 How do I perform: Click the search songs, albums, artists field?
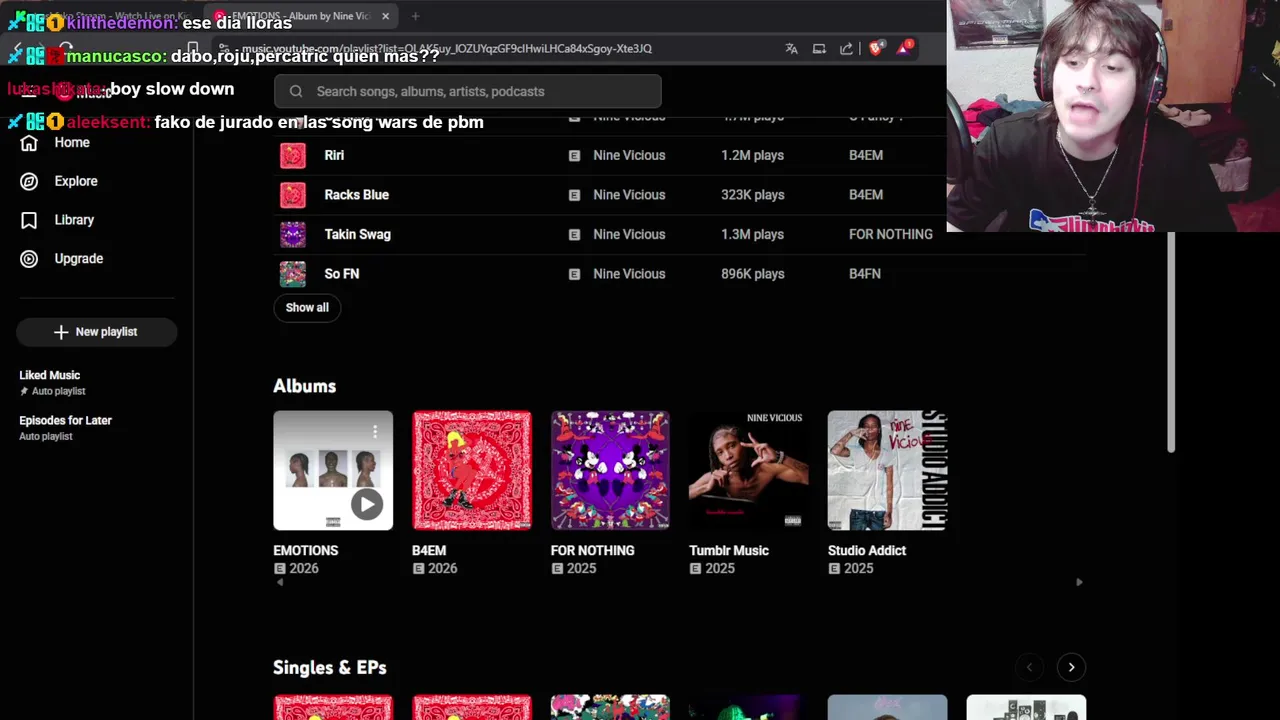[467, 91]
